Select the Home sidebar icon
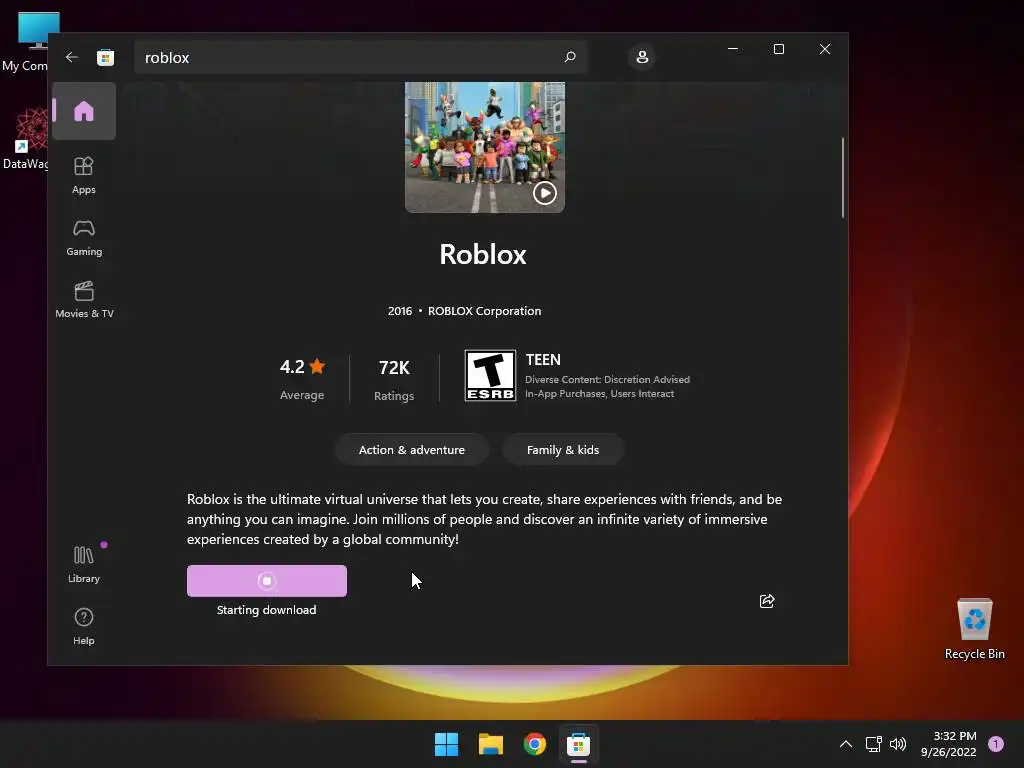This screenshot has width=1024, height=768. [84, 111]
